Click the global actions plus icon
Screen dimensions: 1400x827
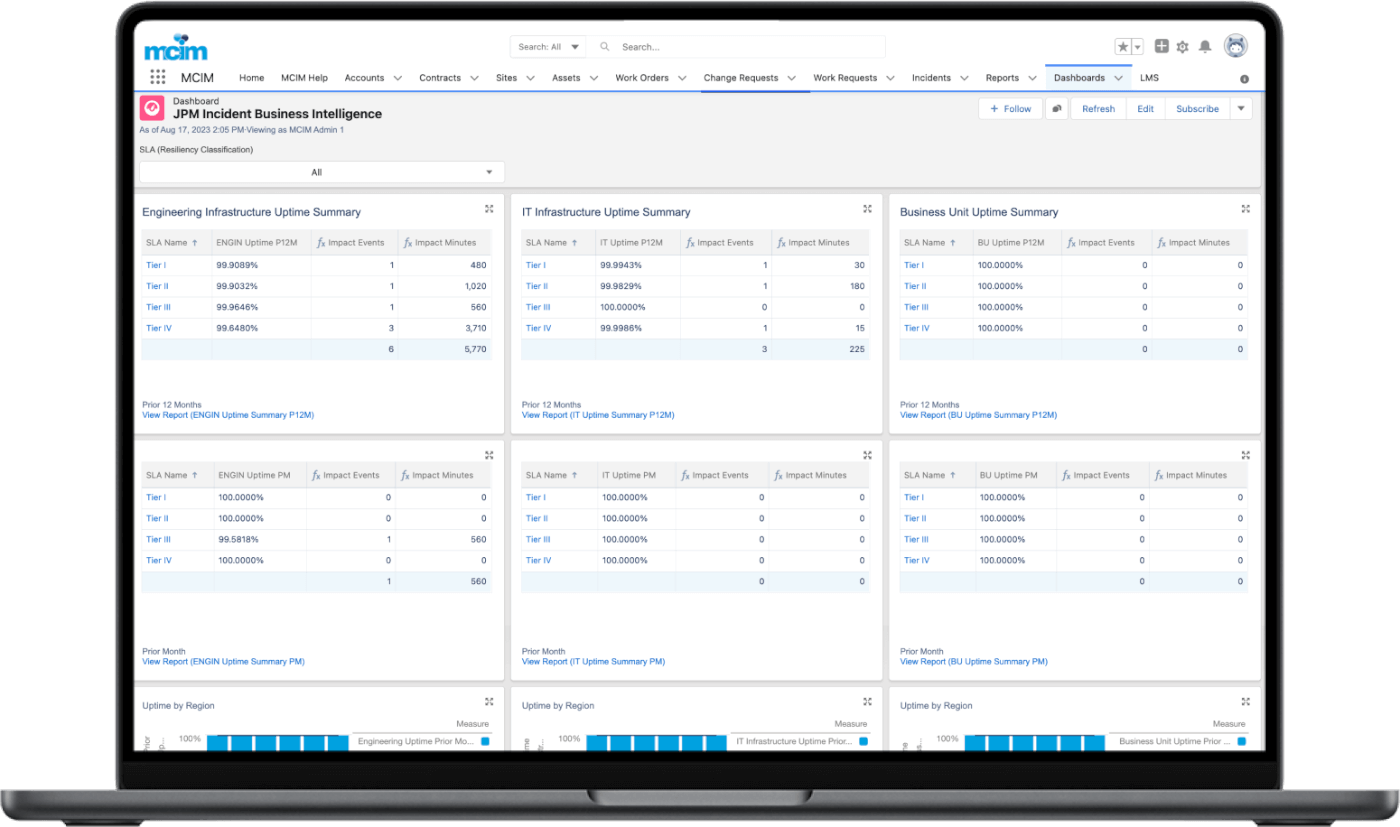coord(1161,46)
